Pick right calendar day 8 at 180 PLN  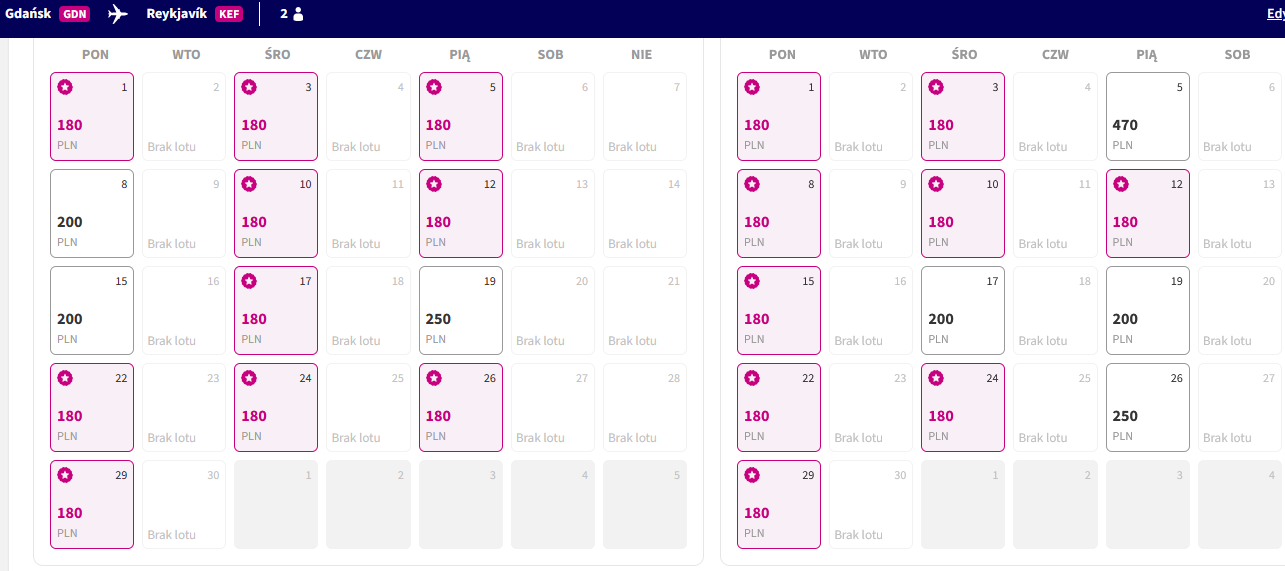pos(779,213)
